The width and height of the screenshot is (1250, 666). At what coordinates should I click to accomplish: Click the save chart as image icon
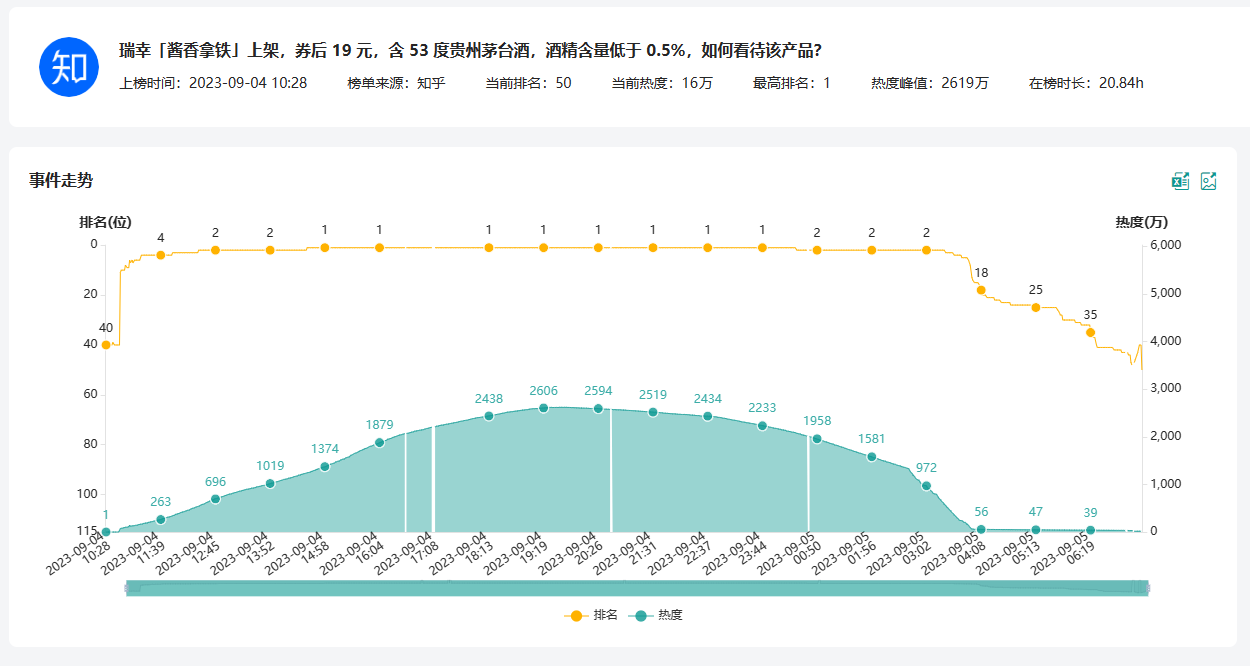pyautogui.click(x=1209, y=181)
